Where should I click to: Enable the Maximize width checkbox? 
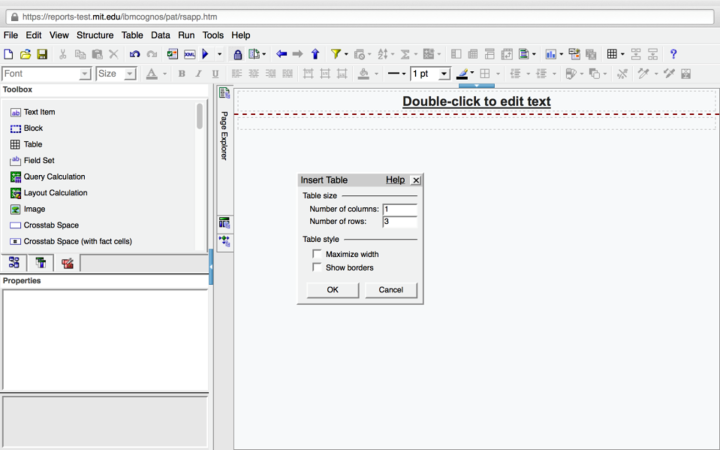(x=317, y=254)
